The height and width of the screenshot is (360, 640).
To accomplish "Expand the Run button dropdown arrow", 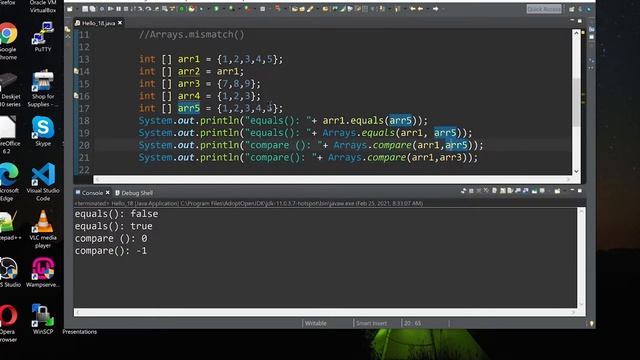I will tap(224, 9).
